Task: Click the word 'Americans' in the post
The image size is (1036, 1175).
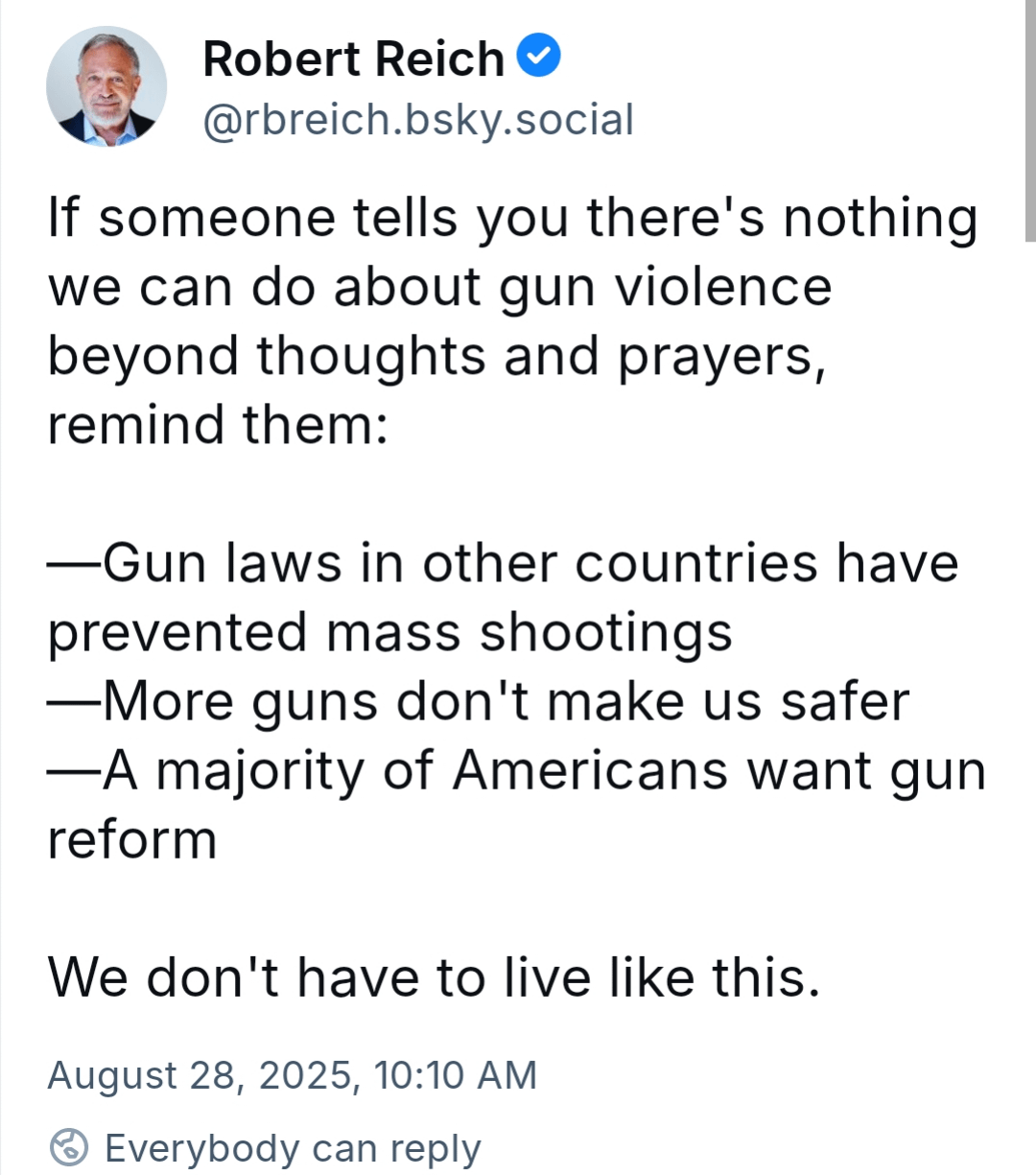Action: [x=591, y=770]
